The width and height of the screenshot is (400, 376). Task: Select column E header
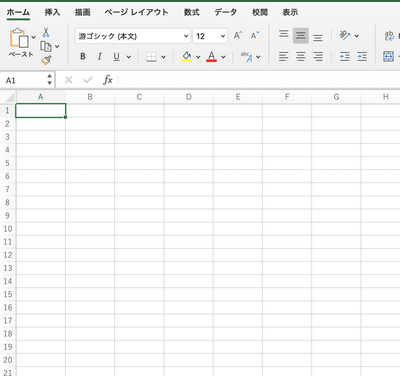pos(238,97)
